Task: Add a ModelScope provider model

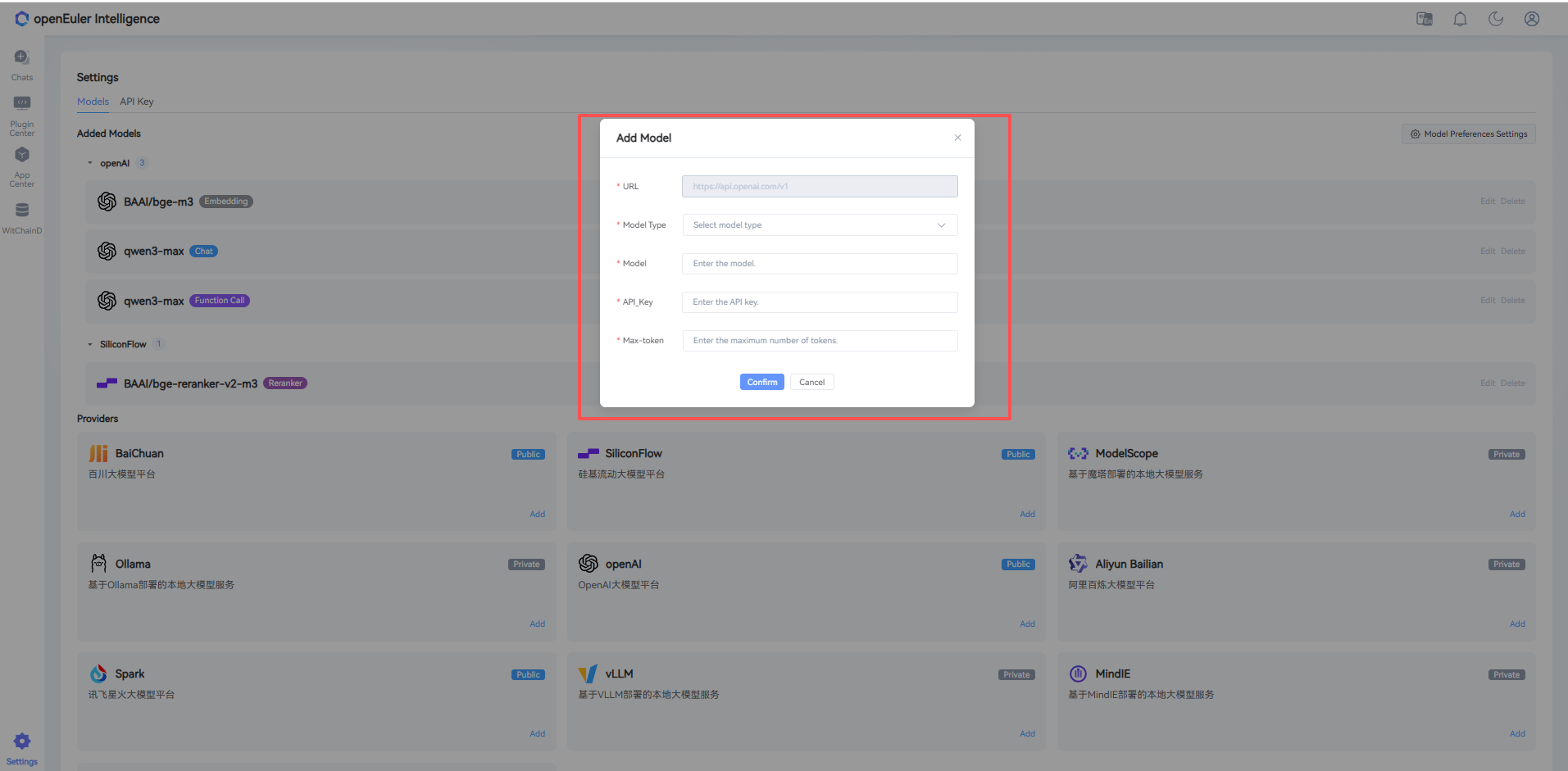Action: 1518,515
